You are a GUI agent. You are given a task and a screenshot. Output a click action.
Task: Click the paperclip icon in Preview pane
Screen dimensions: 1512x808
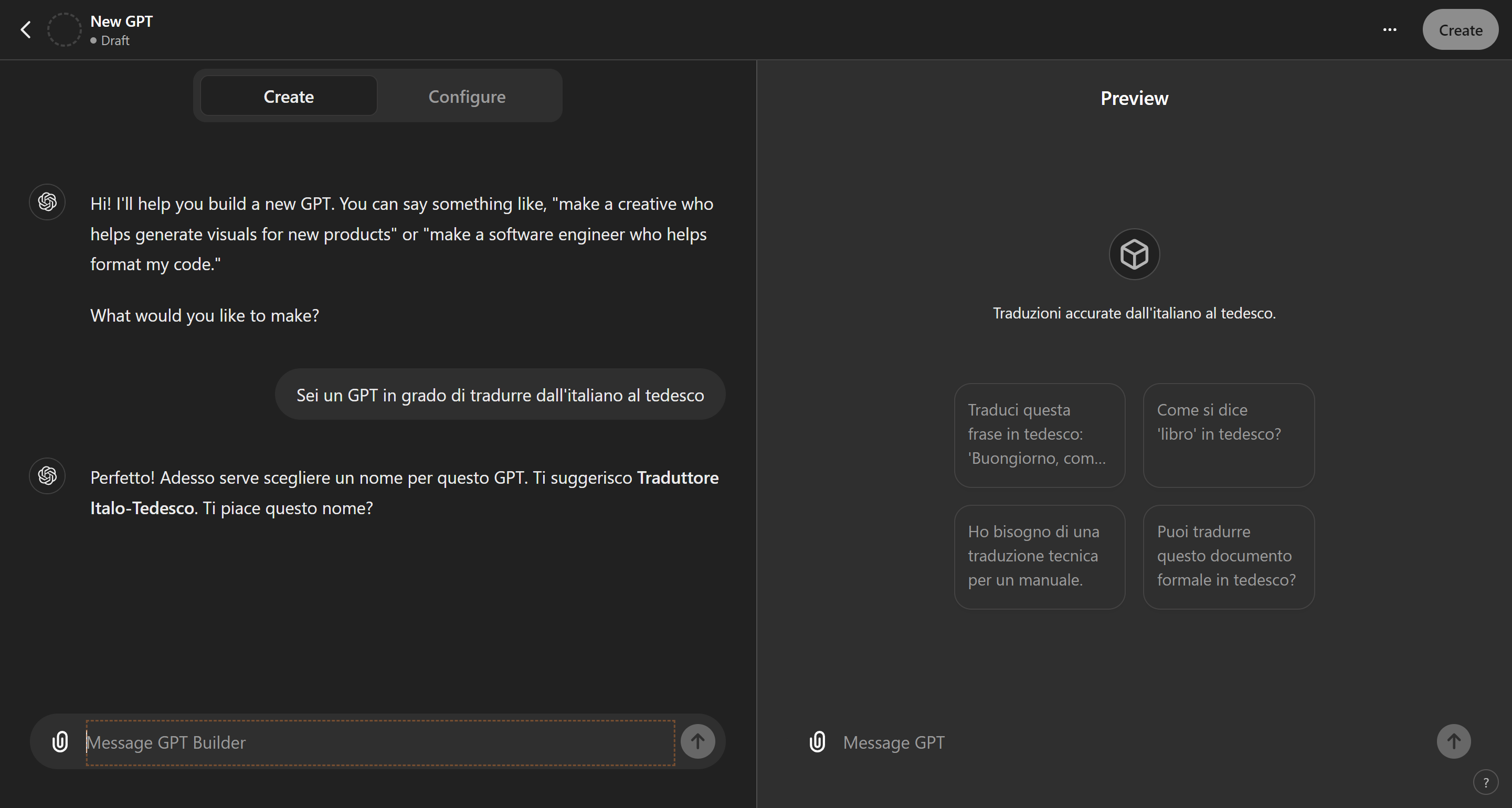click(x=817, y=742)
